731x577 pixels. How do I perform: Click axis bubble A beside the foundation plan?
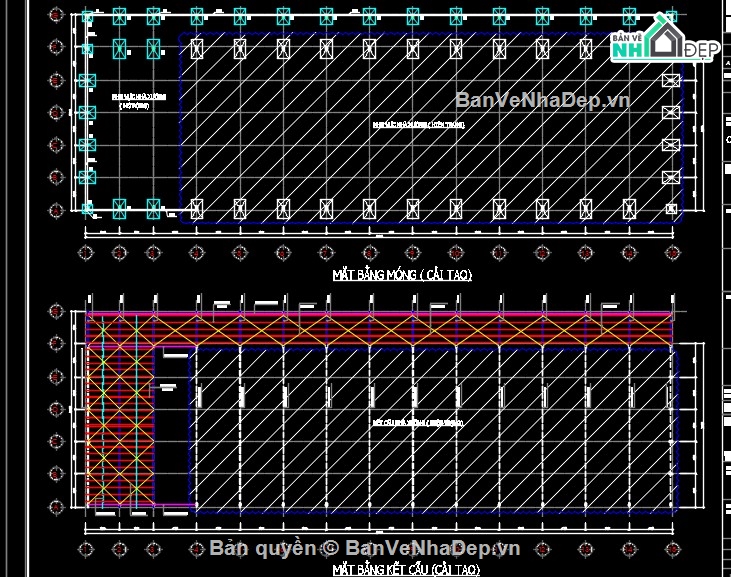56,210
